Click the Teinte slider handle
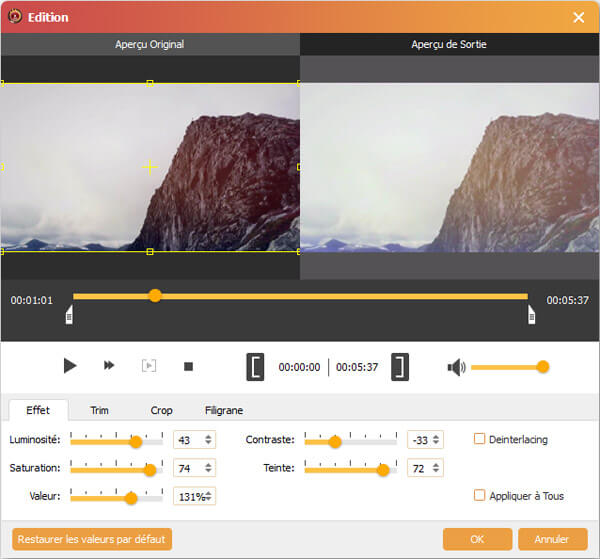Image resolution: width=600 pixels, height=559 pixels. coord(382,469)
